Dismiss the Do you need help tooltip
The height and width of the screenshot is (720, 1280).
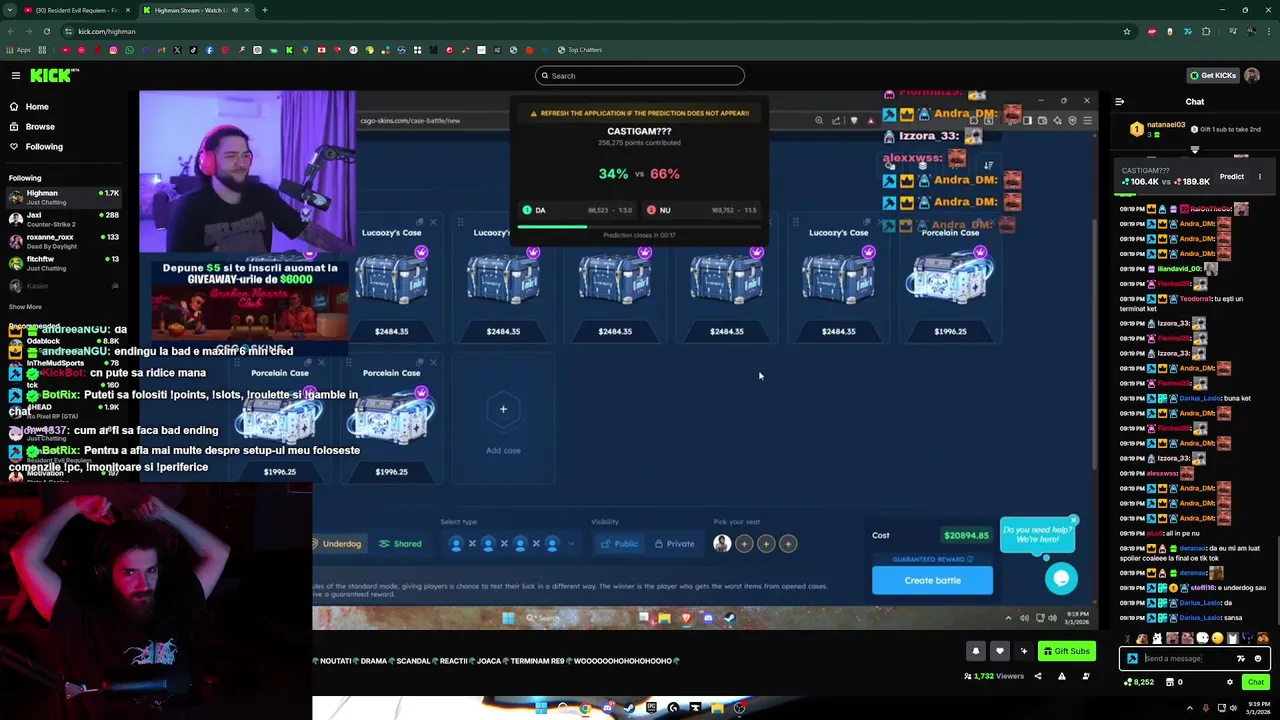pos(1073,521)
